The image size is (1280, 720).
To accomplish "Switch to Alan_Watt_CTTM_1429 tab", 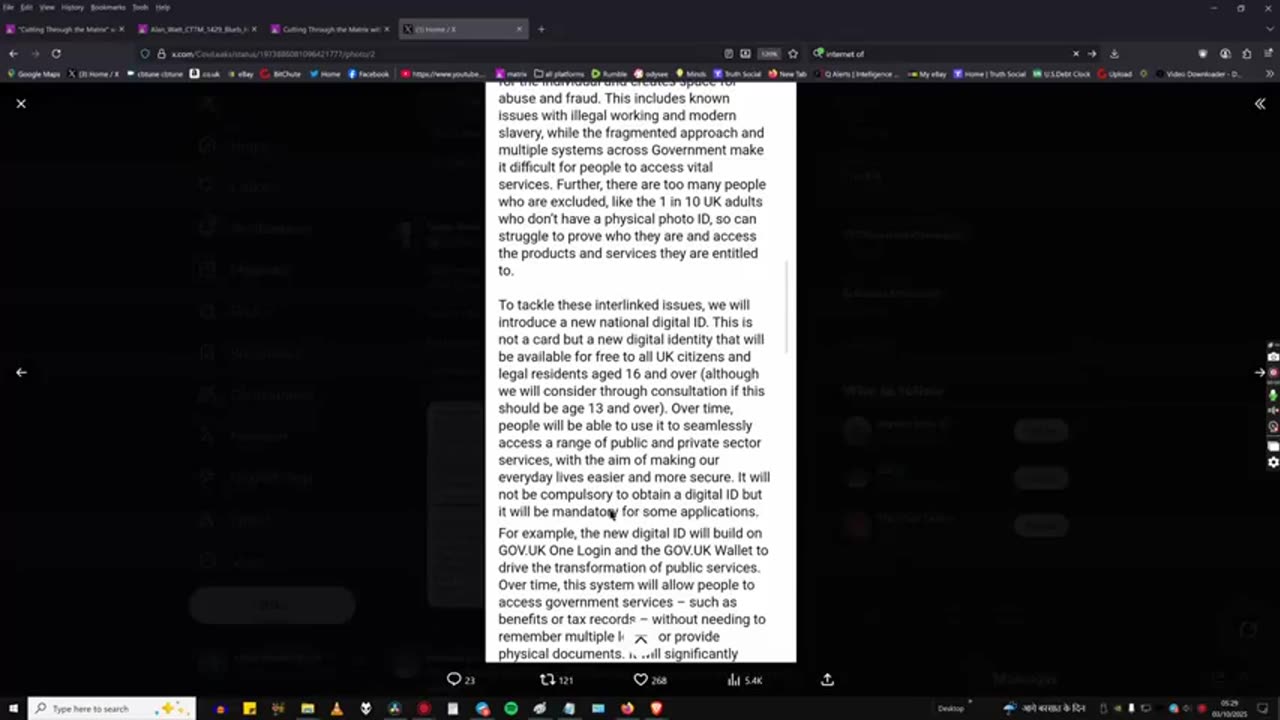I will point(195,29).
